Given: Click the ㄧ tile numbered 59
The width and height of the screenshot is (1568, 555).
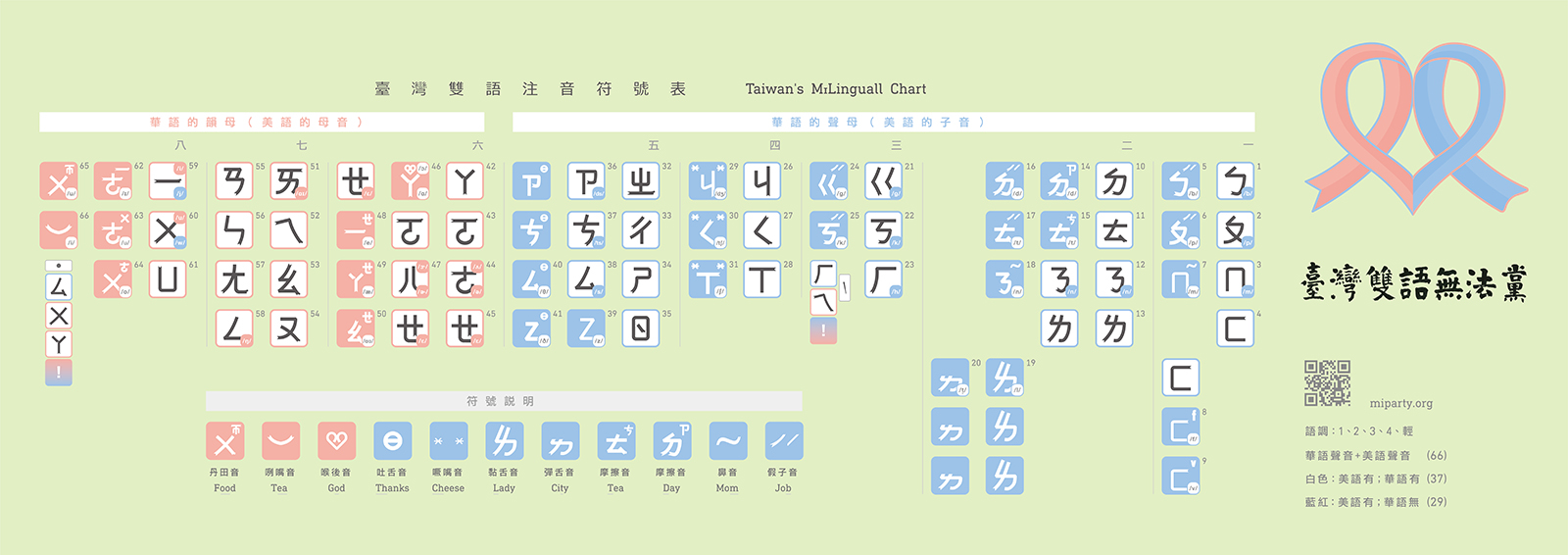Looking at the screenshot, I should pyautogui.click(x=168, y=181).
